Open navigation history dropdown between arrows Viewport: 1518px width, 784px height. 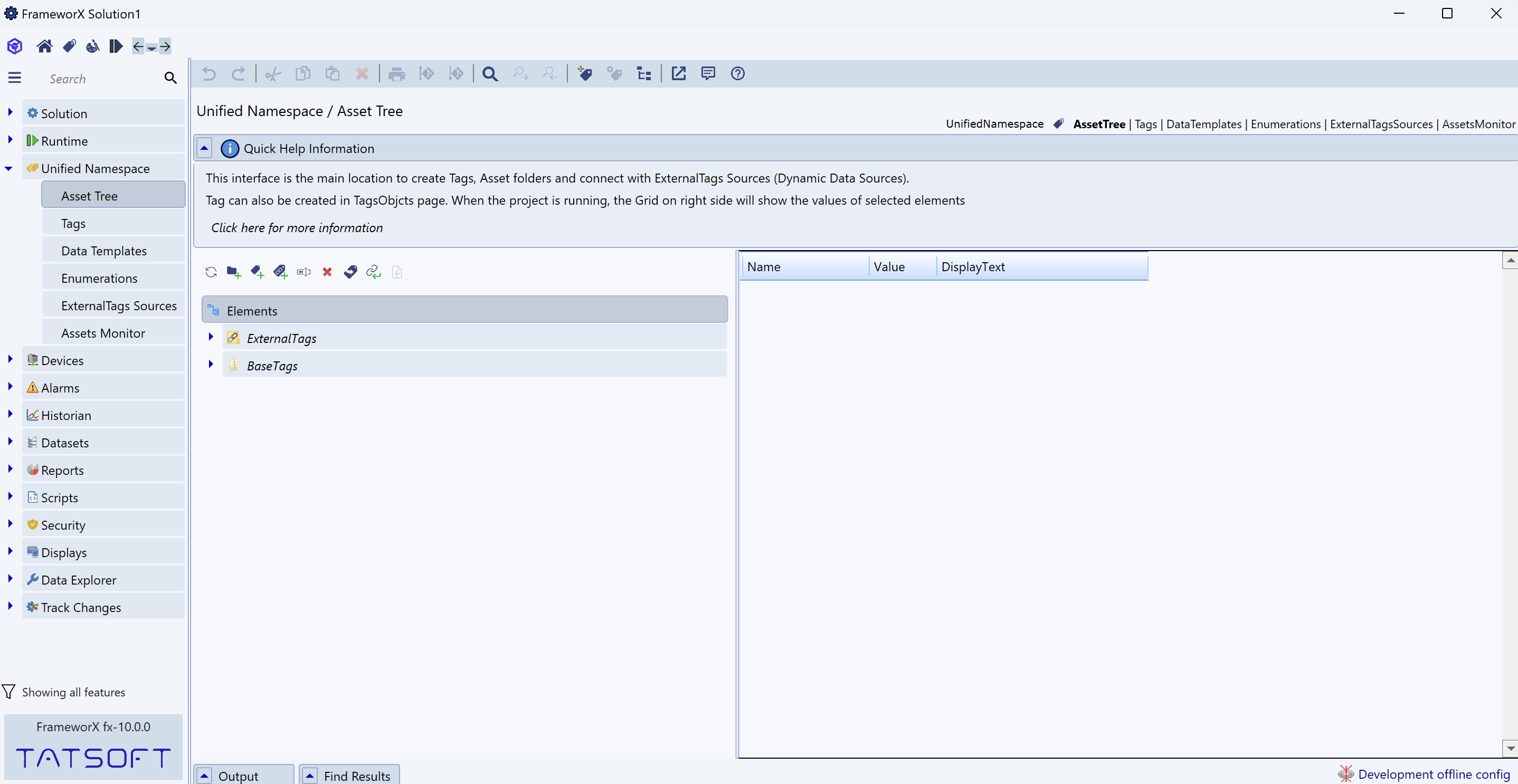151,47
